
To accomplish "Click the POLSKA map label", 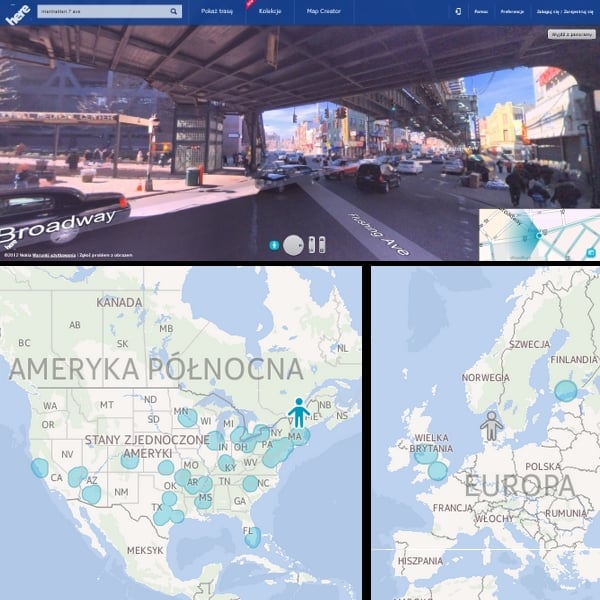I will [543, 466].
